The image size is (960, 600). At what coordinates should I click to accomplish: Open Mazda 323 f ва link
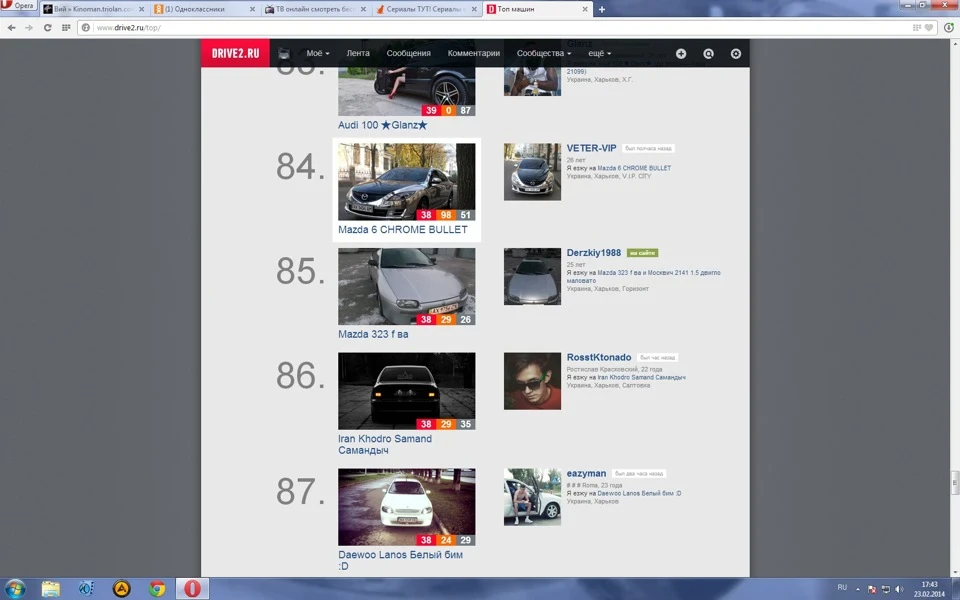point(373,334)
